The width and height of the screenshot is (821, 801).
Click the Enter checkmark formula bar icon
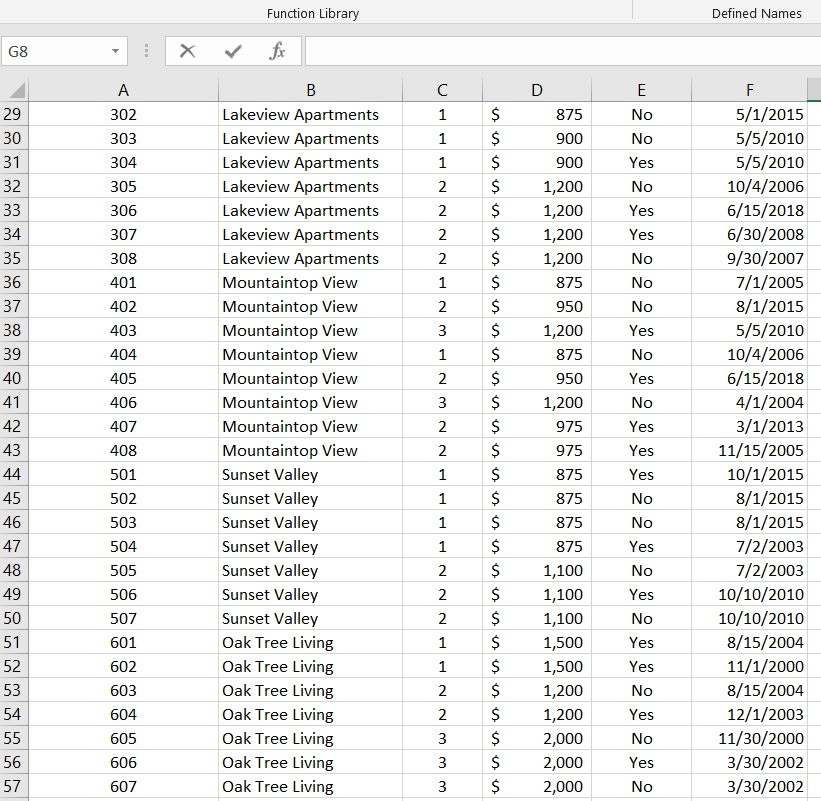[233, 51]
